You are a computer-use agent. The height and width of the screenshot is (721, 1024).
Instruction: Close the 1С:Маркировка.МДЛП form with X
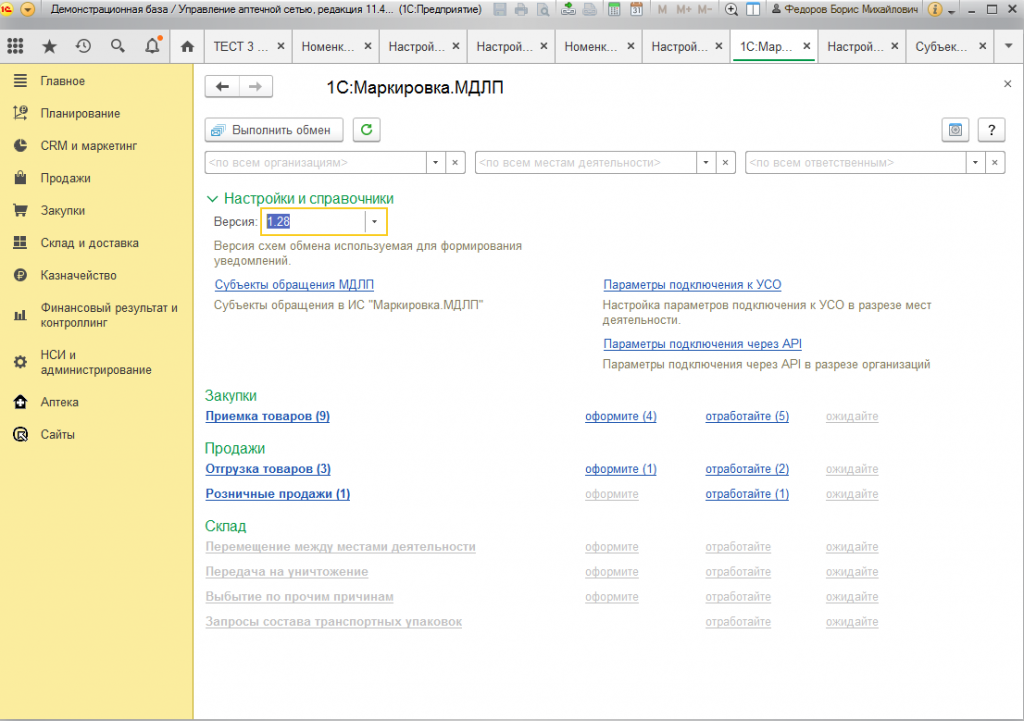click(x=1007, y=84)
